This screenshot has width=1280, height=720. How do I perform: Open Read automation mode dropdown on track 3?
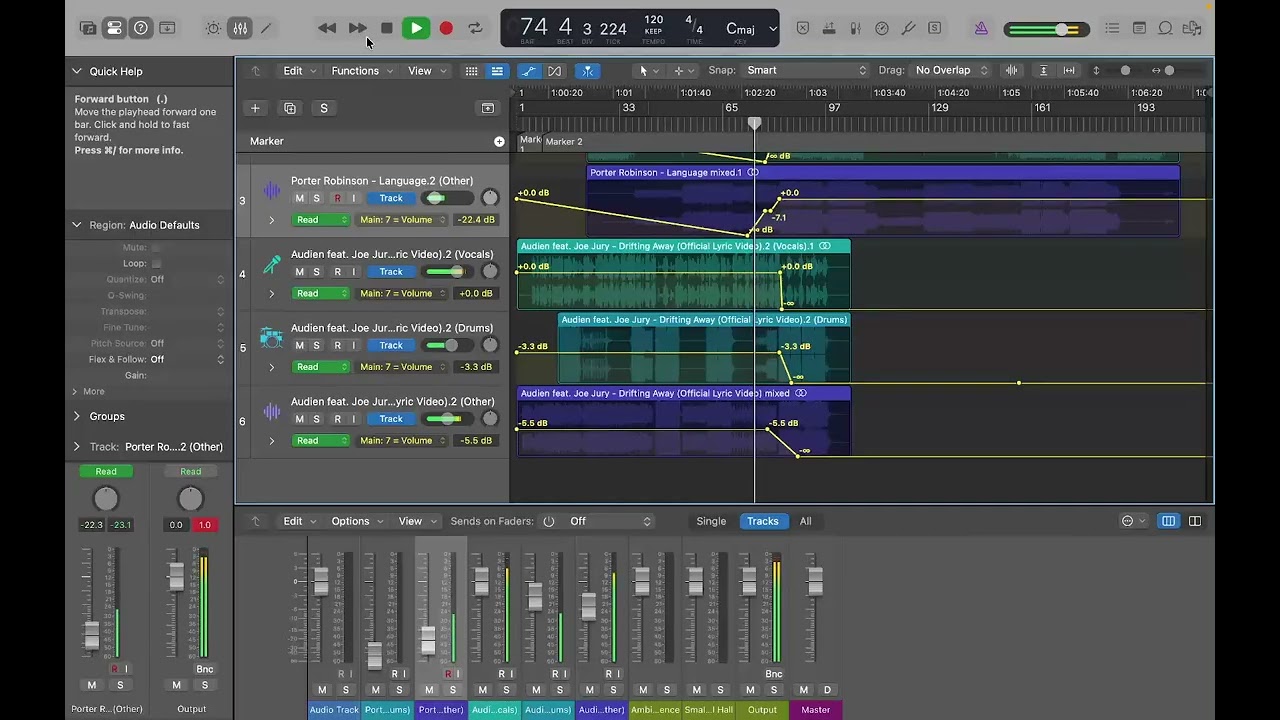321,220
